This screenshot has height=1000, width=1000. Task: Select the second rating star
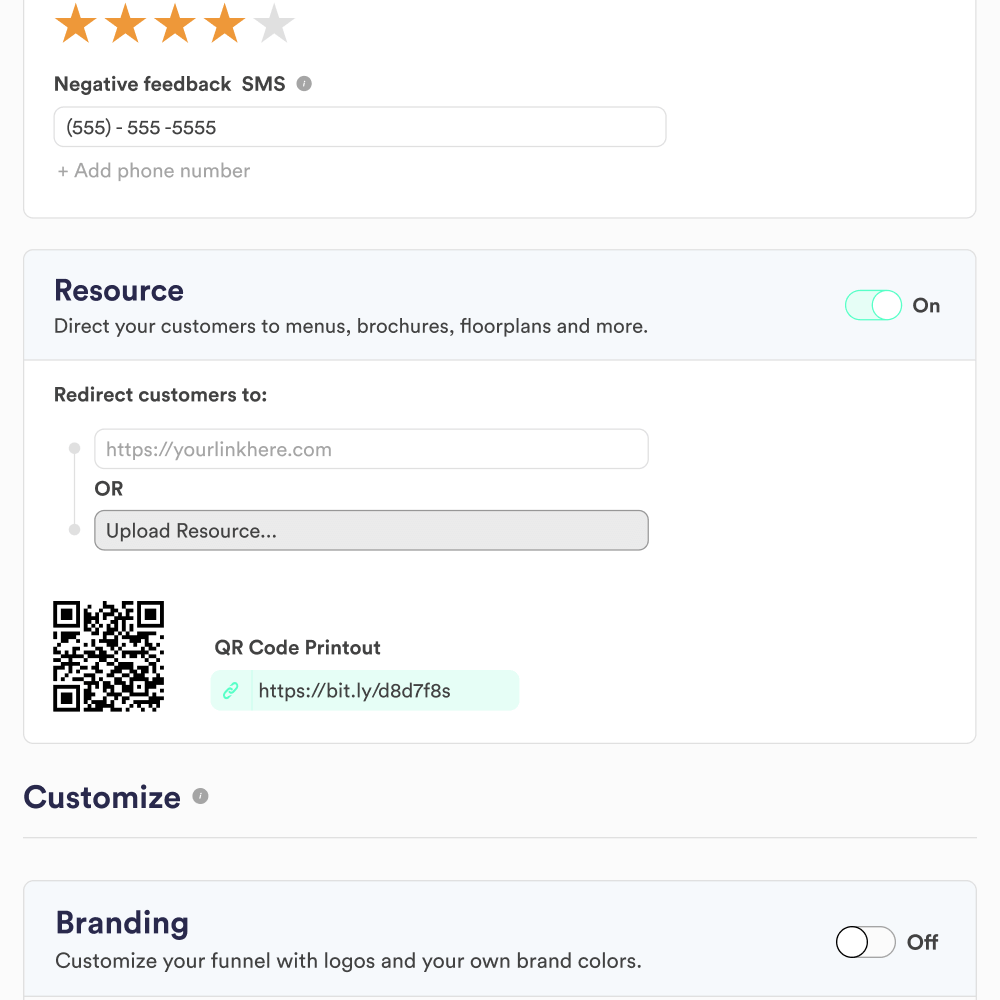point(126,23)
